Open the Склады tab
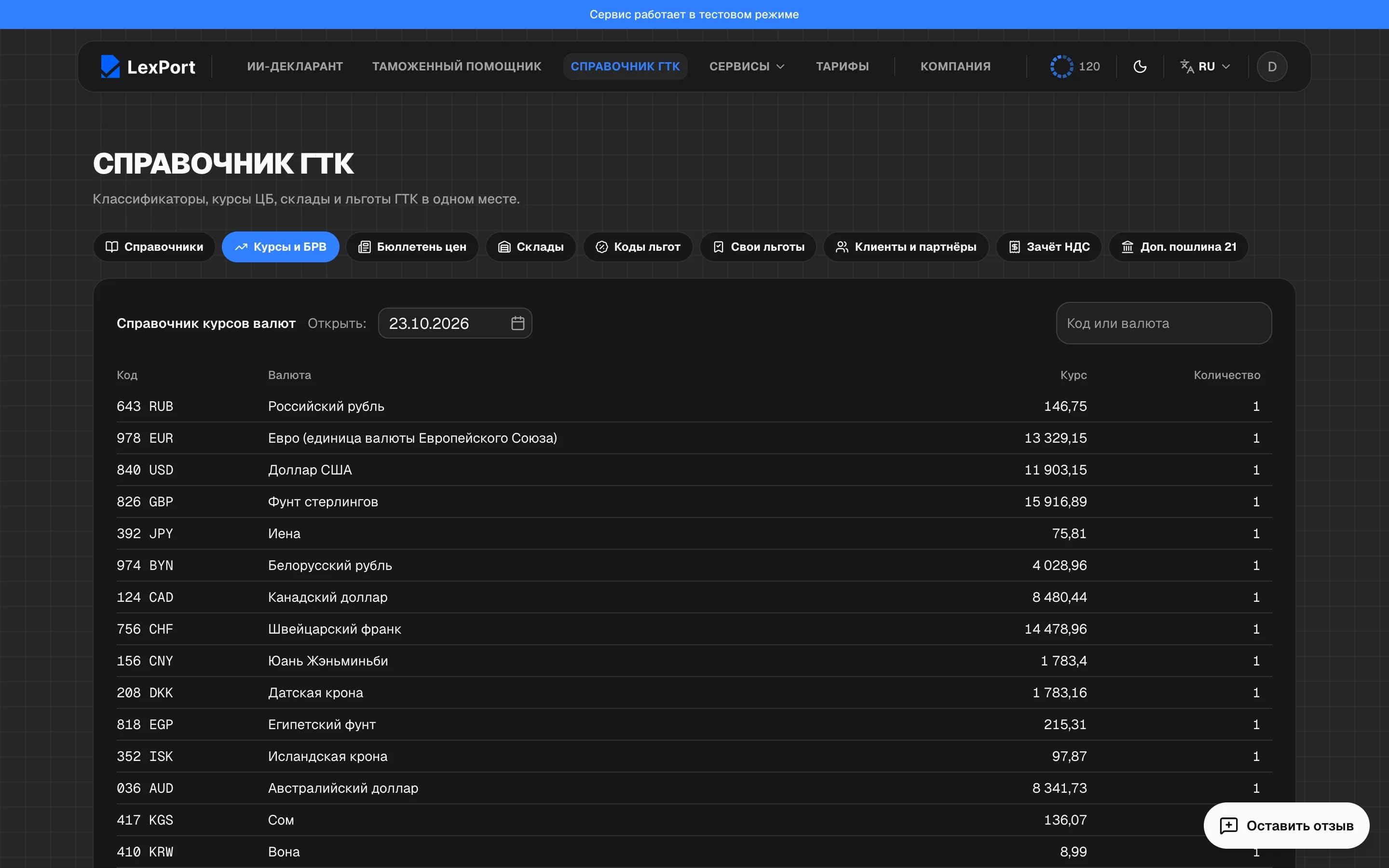The image size is (1389, 868). pos(531,247)
